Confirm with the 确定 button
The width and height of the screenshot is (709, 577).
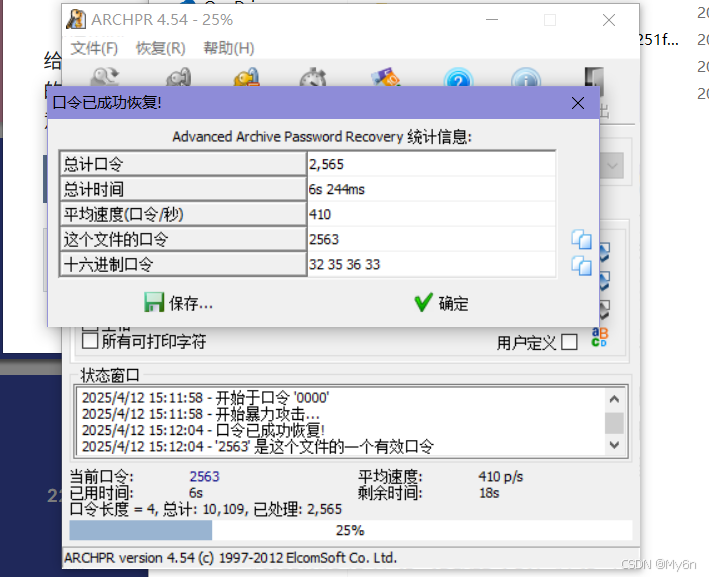coord(441,303)
